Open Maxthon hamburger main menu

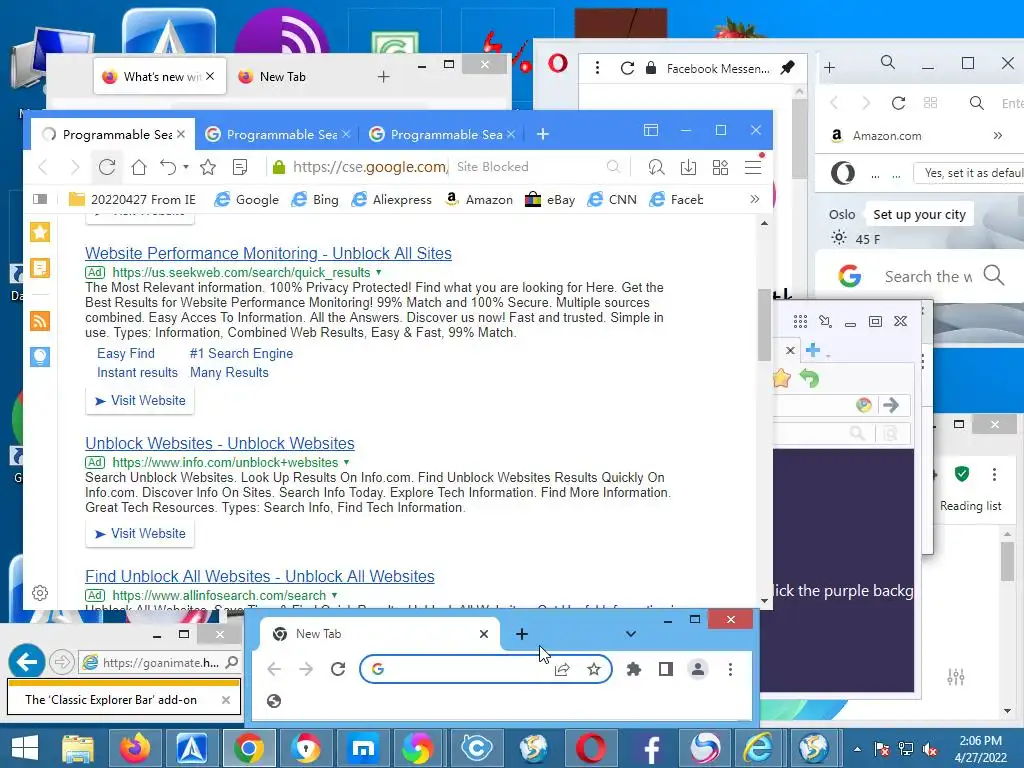[x=753, y=167]
